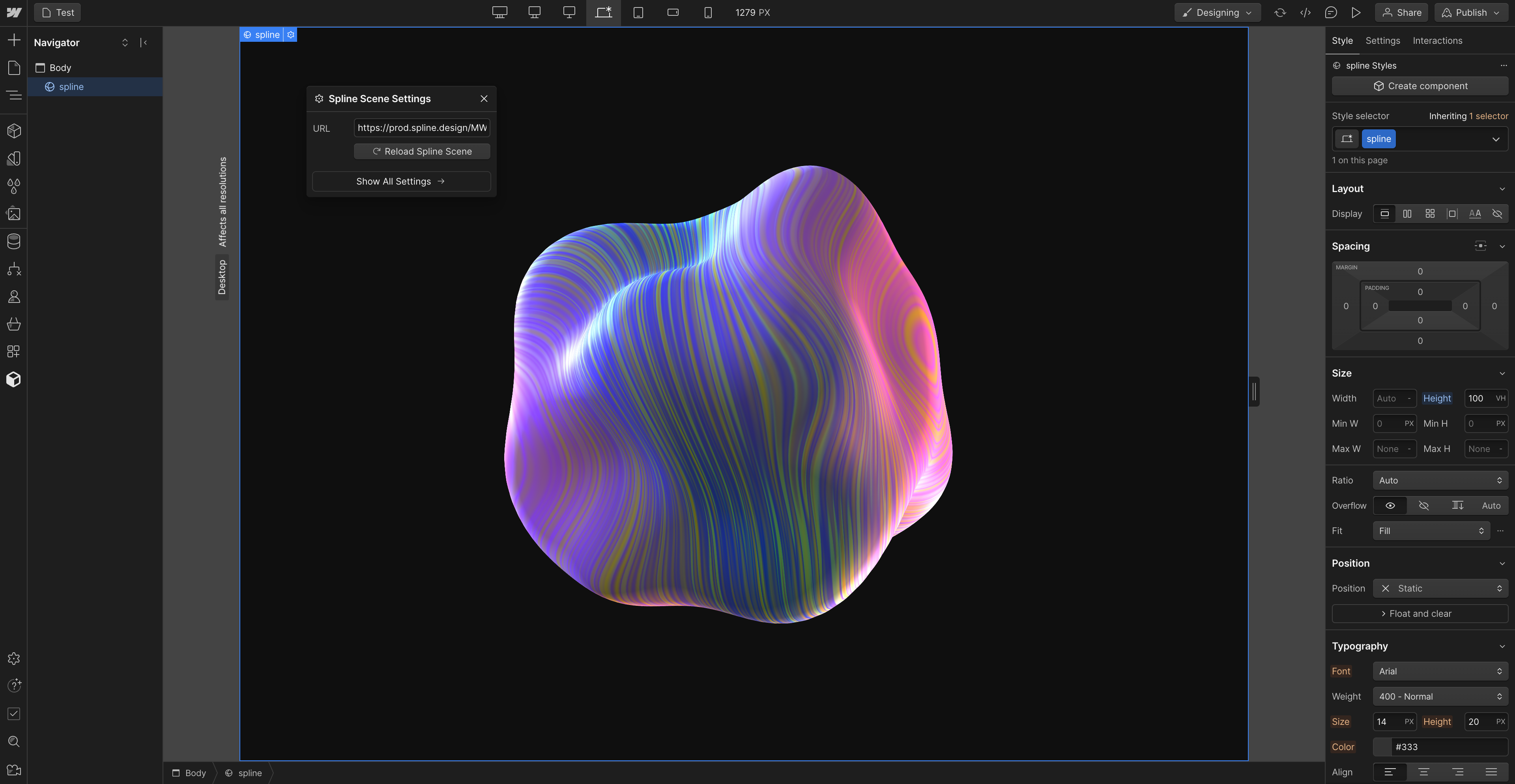Open the Pages panel icon
The width and height of the screenshot is (1515, 784).
pyautogui.click(x=13, y=67)
